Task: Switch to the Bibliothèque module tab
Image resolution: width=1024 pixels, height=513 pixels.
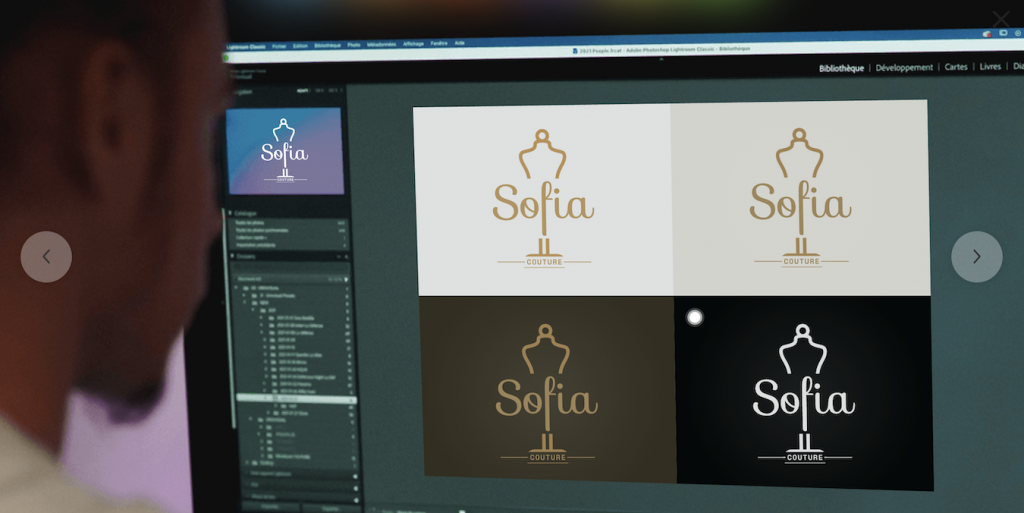Action: pos(841,69)
